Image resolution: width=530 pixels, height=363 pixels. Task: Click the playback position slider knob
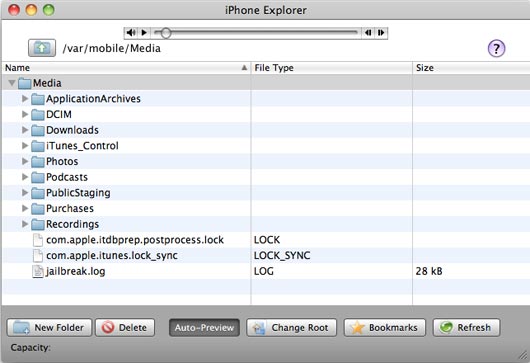[x=166, y=33]
